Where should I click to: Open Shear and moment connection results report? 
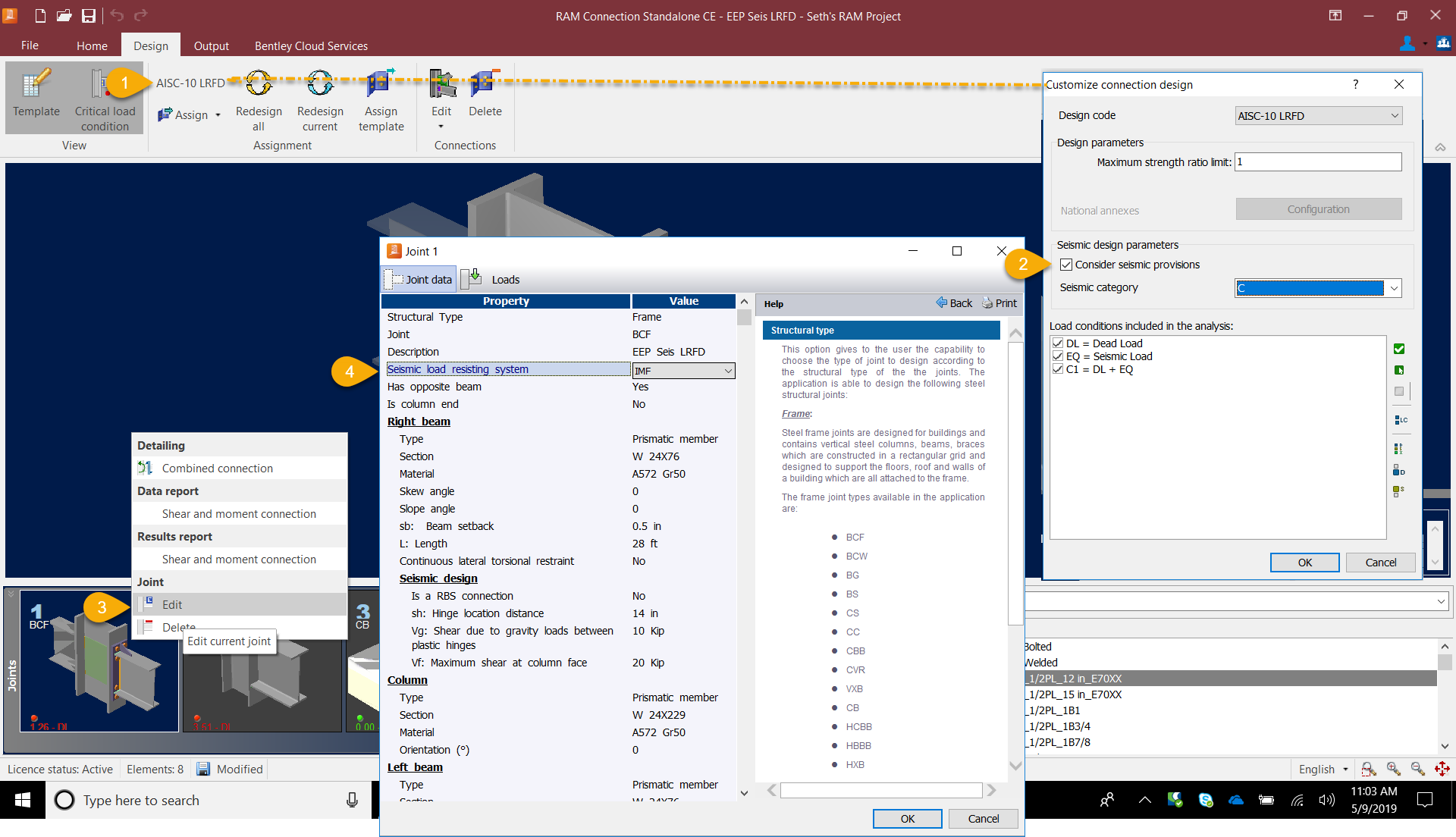tap(240, 559)
